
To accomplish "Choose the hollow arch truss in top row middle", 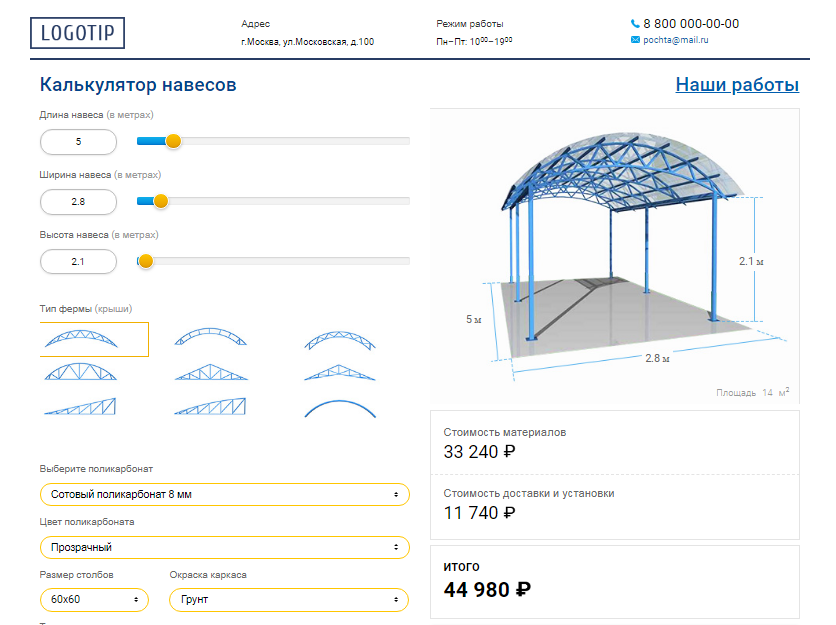I will pos(211,337).
